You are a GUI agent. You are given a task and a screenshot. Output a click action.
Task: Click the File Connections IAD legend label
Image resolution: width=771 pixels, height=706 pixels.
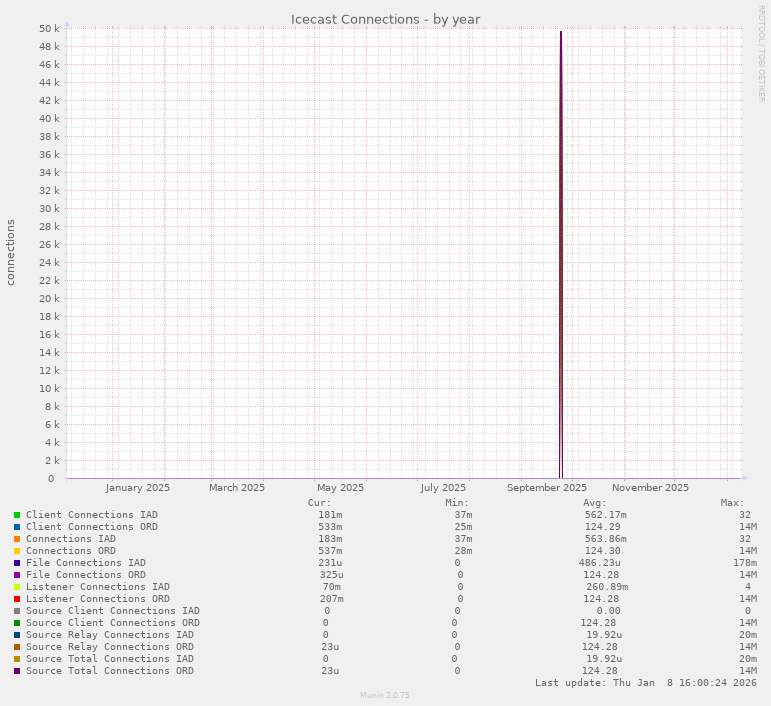85,563
